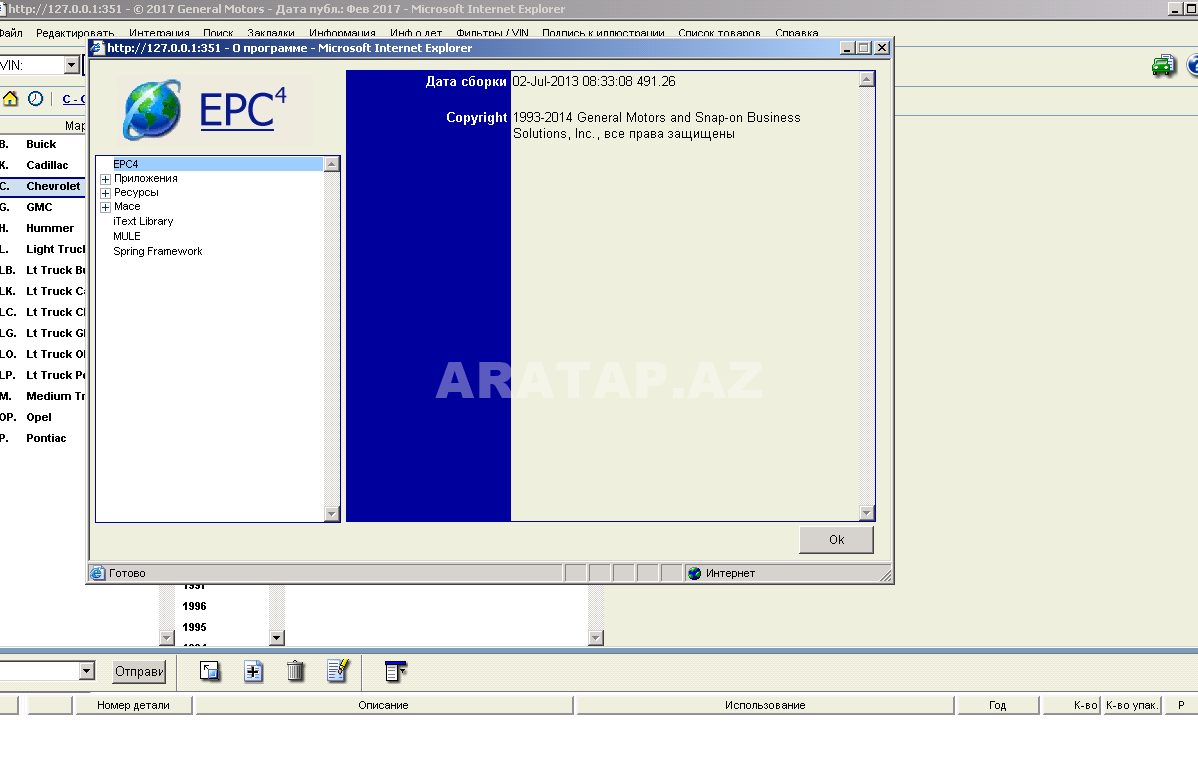Select Pontiac in the make list
The height and width of the screenshot is (764, 1198).
point(46,439)
